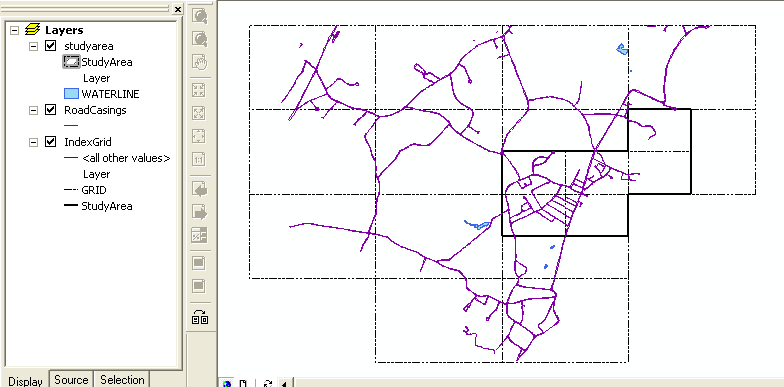Click the Layer heading under IndexGrid
This screenshot has width=784, height=387.
[96, 174]
